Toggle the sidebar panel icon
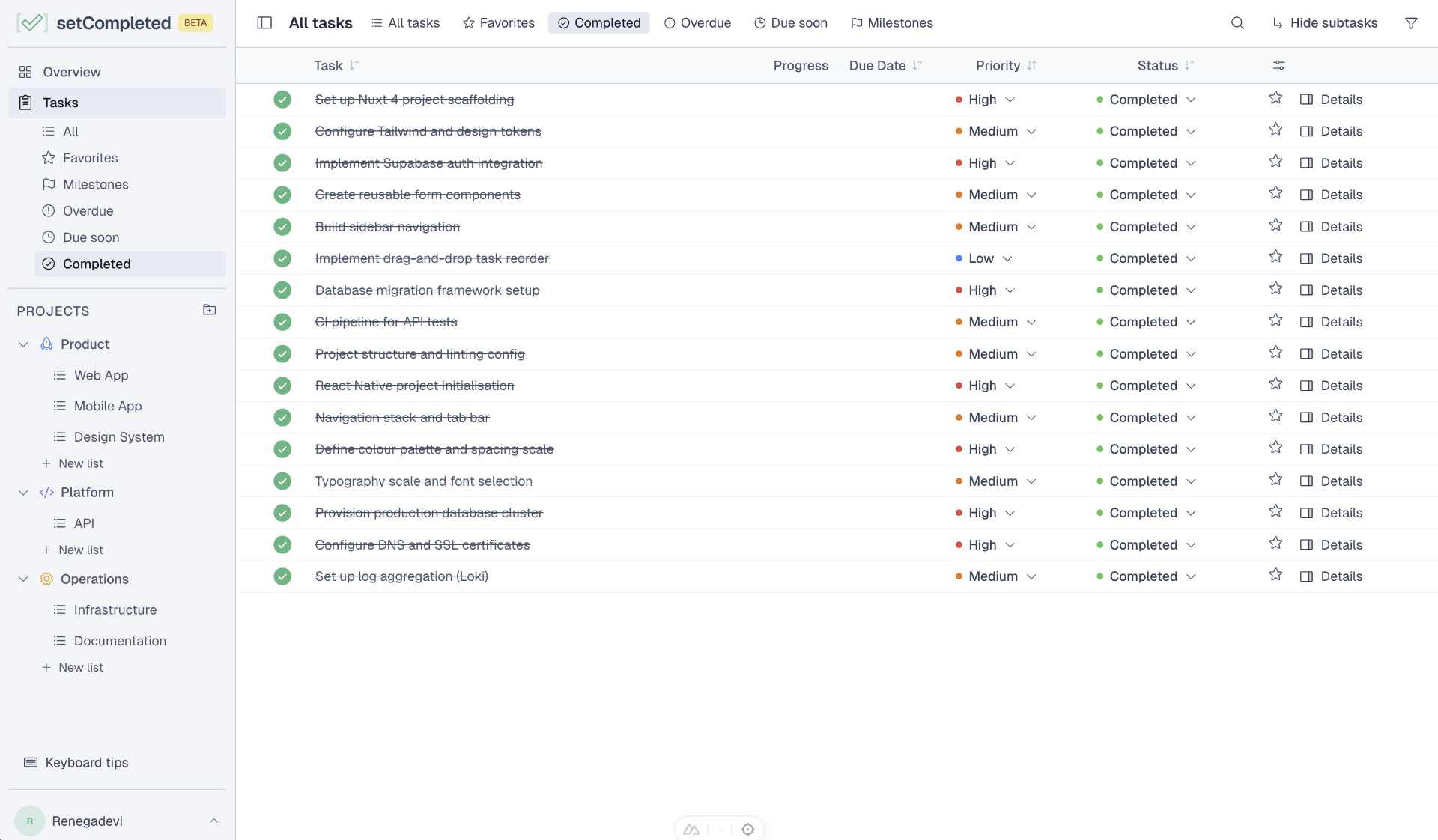1438x840 pixels. pyautogui.click(x=264, y=23)
